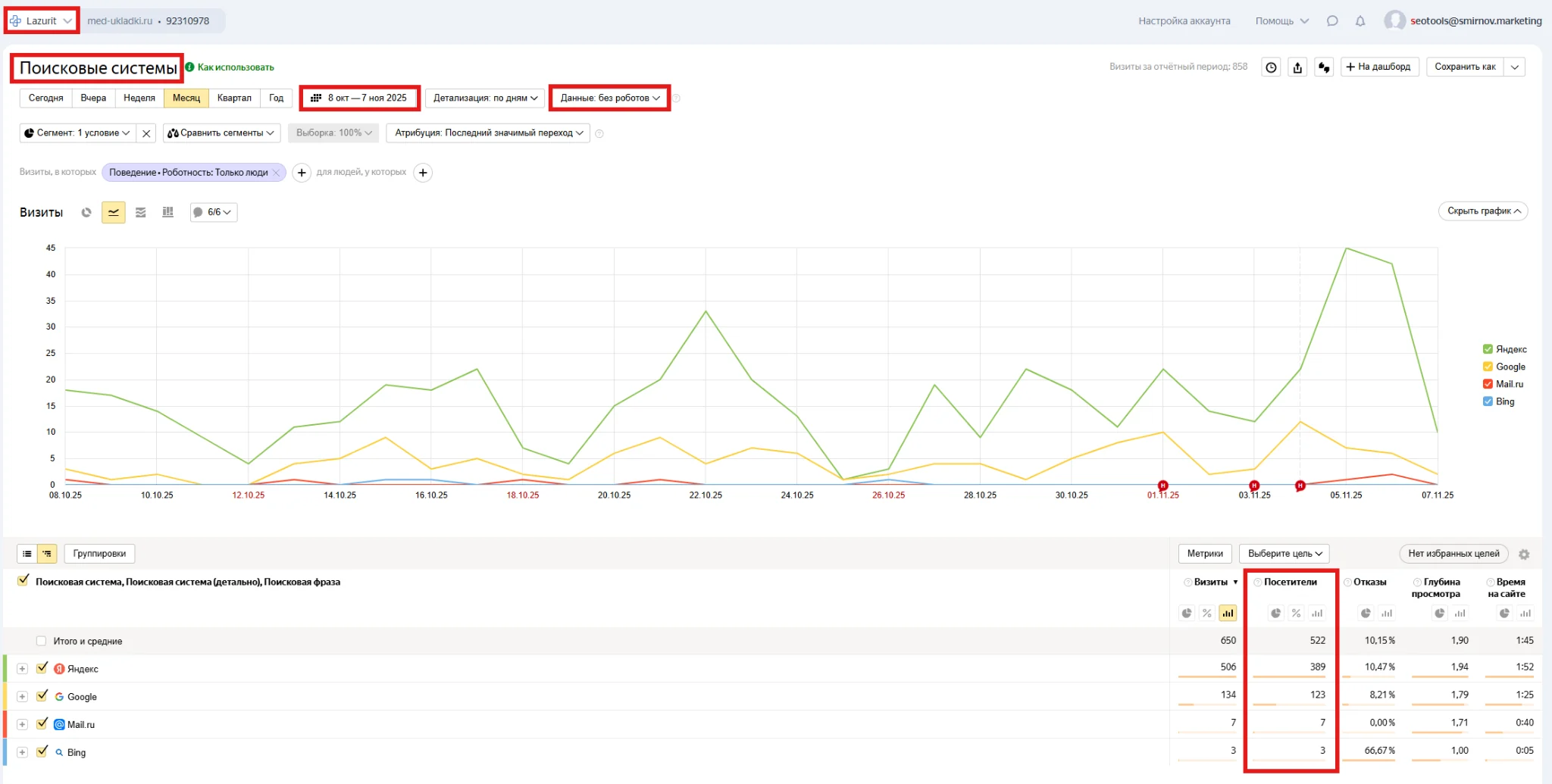Open table settings gear icon
Screen dimensions: 1552x784
(x=1524, y=554)
